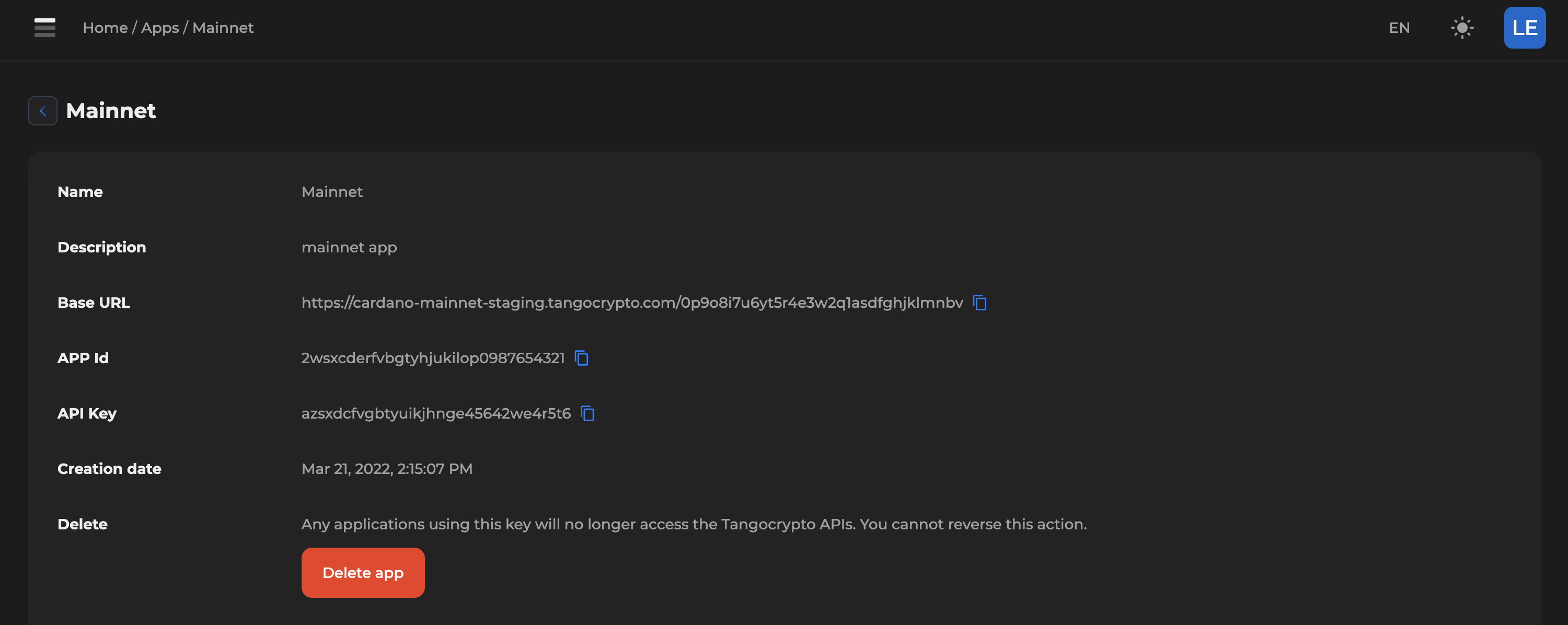Viewport: 1568px width, 625px height.
Task: Click the APP Id value text
Action: click(x=432, y=358)
